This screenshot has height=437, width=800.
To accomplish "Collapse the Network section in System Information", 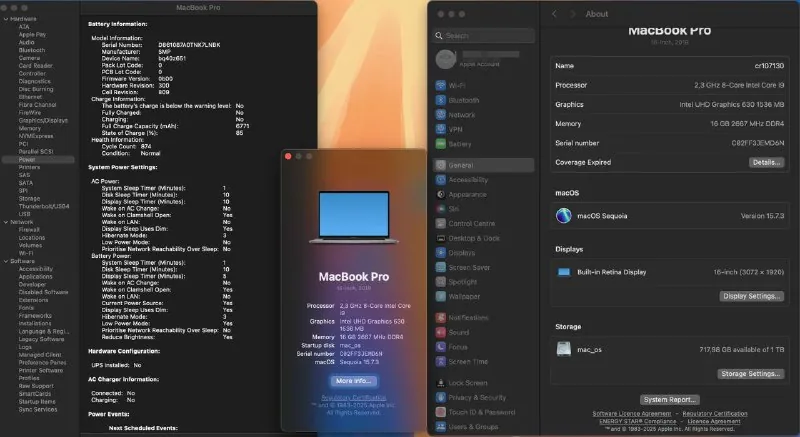I will (x=6, y=222).
